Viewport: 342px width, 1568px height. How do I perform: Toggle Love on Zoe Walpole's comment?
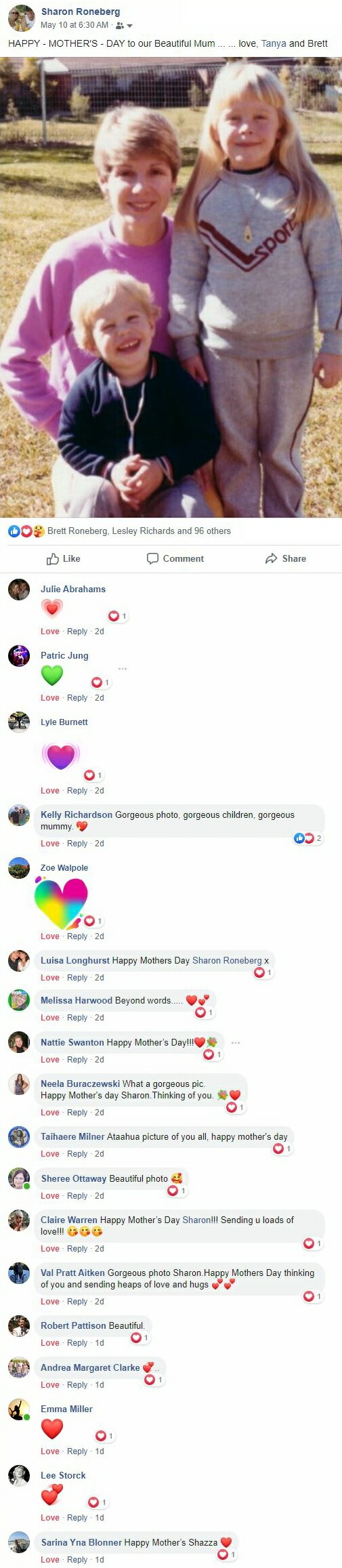50,936
